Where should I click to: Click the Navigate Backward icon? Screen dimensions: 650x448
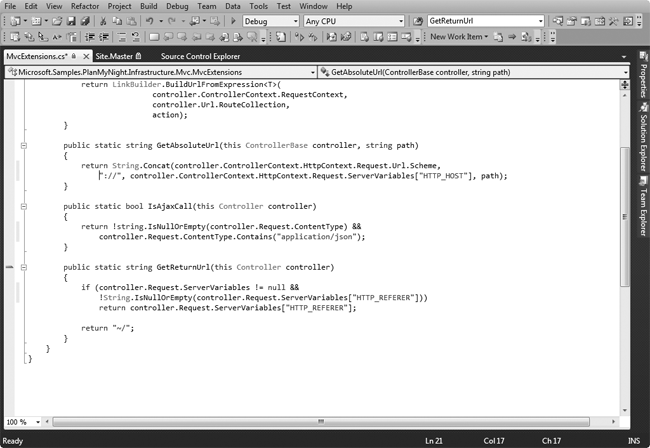[x=195, y=21]
